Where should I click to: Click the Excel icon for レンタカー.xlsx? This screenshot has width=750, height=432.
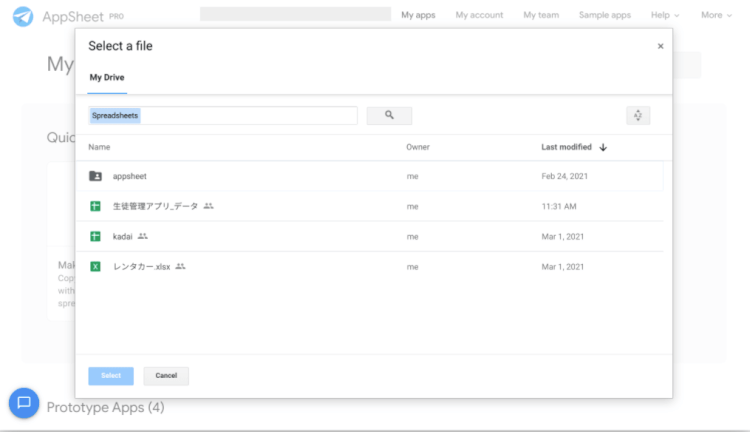[96, 267]
